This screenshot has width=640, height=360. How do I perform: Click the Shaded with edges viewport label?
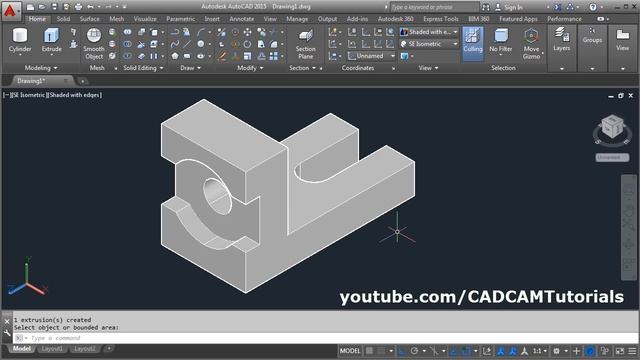click(75, 95)
